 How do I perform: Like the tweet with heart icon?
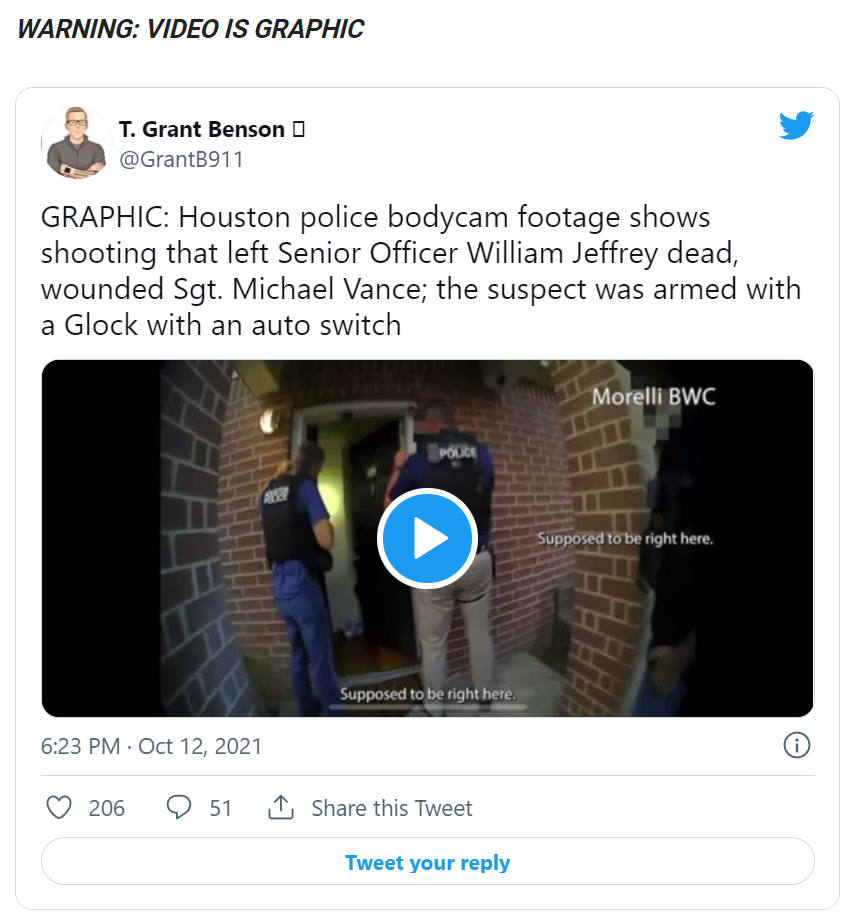point(59,808)
